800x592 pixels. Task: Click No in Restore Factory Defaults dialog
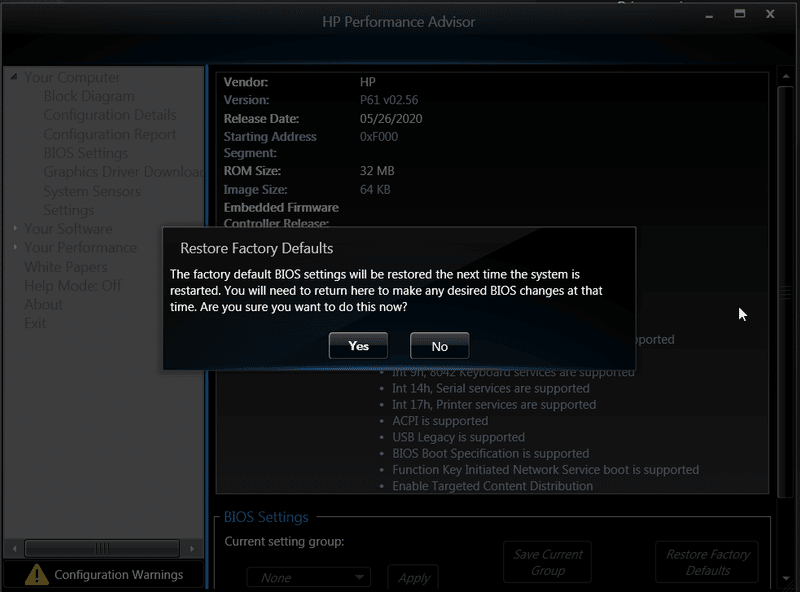(x=439, y=346)
